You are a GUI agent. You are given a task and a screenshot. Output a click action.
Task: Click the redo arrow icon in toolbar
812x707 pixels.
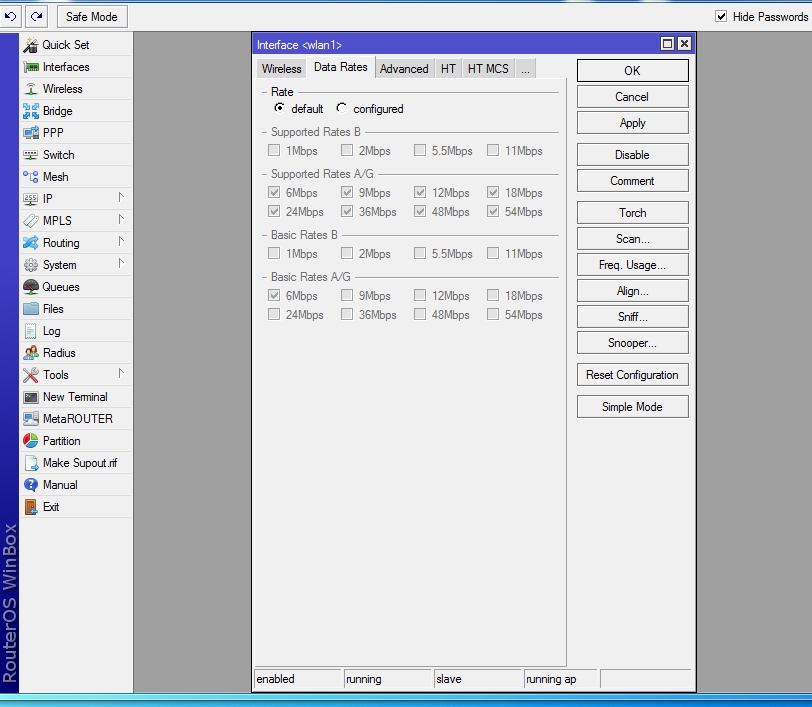coord(36,16)
